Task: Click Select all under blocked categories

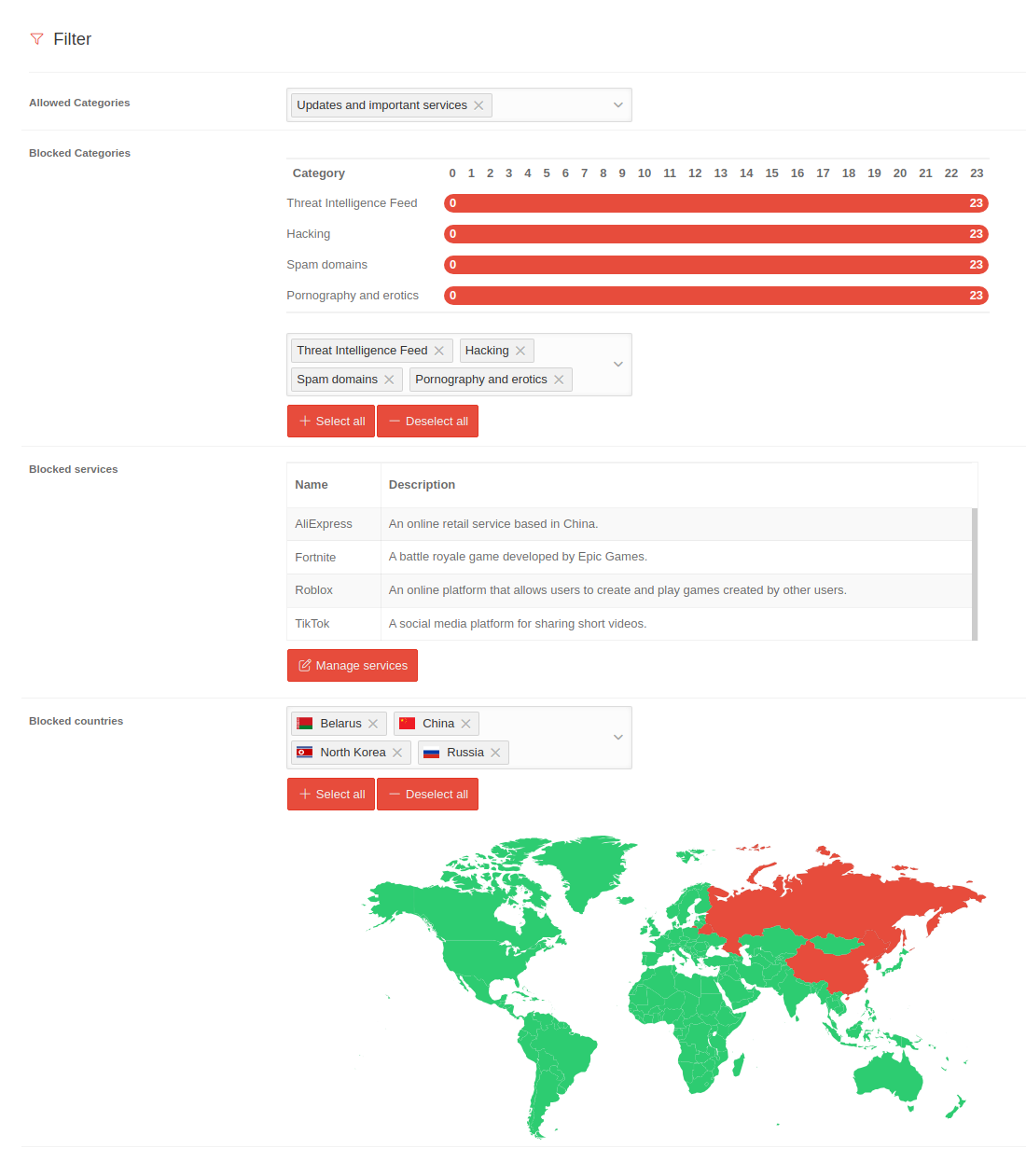Action: coord(331,422)
